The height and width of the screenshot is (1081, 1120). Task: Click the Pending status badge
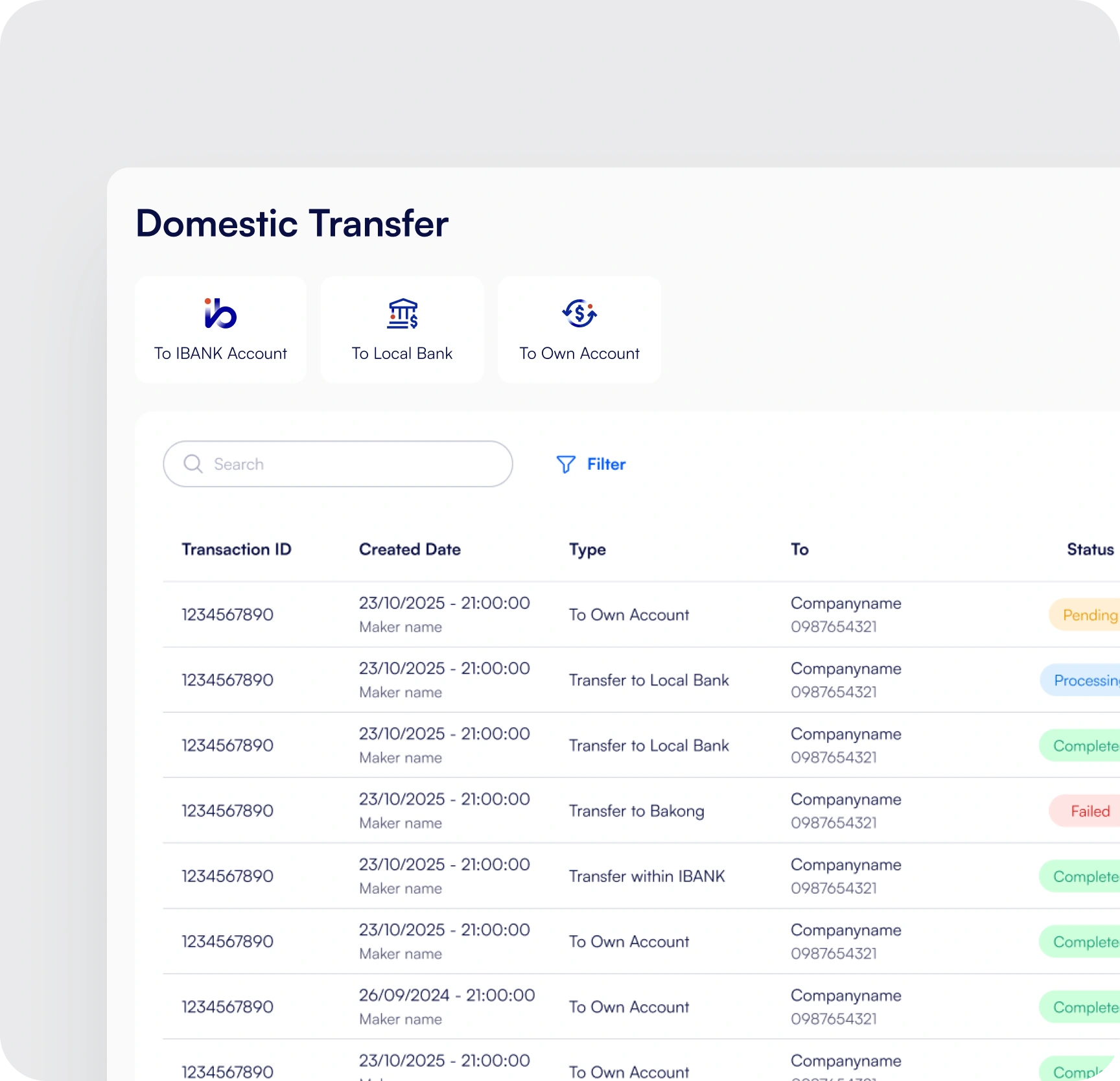point(1084,615)
